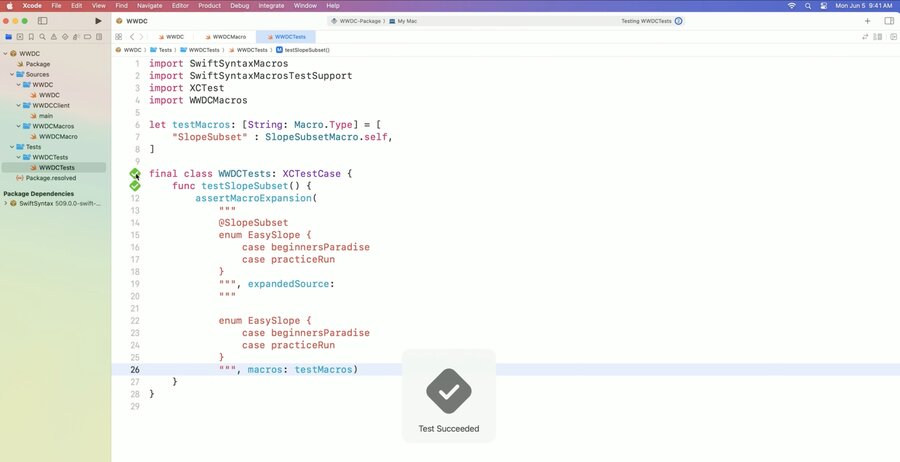Viewport: 900px width, 462px height.
Task: Collapse the Tests folder
Action: 11,147
